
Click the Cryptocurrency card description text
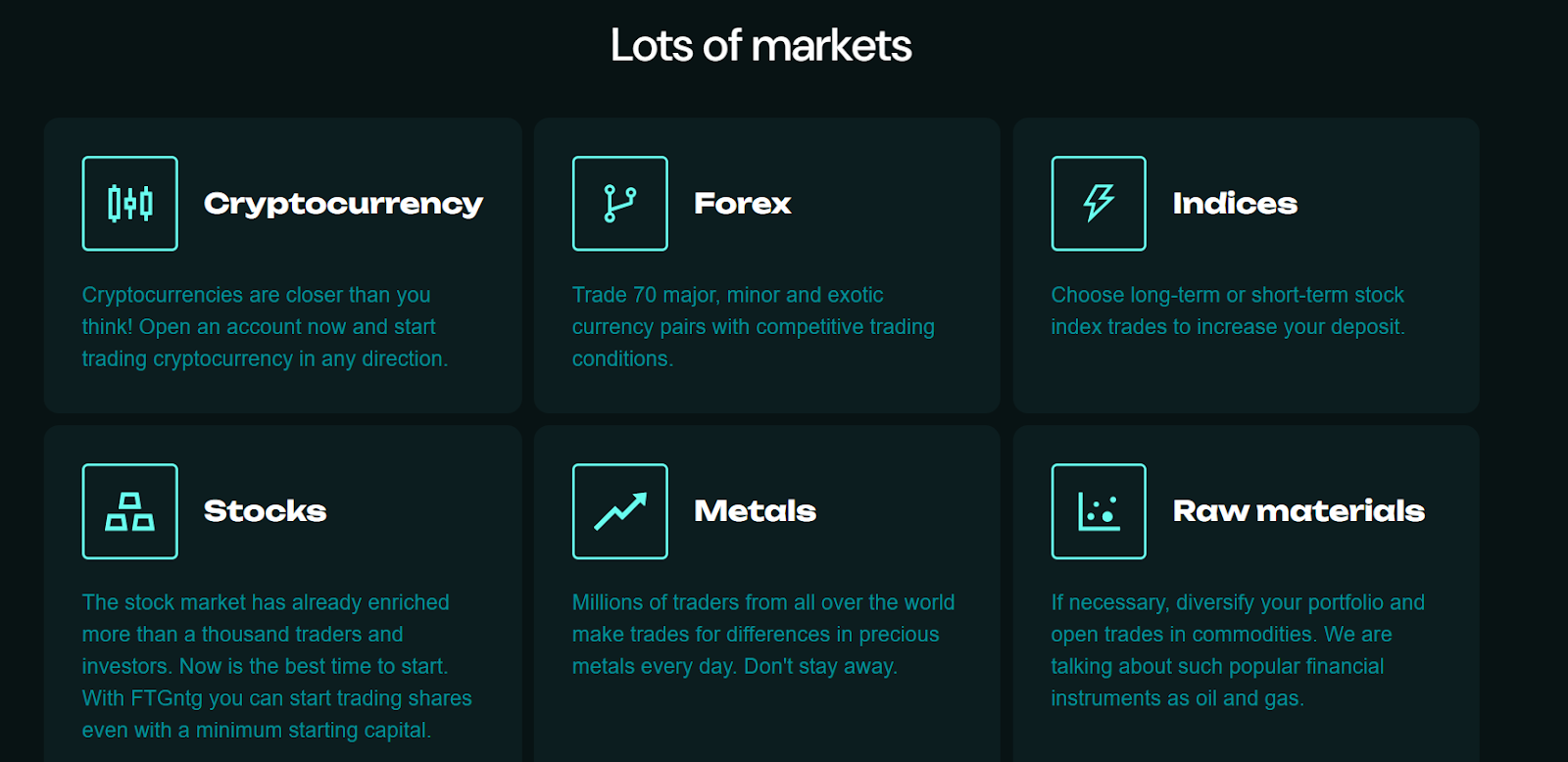[265, 327]
